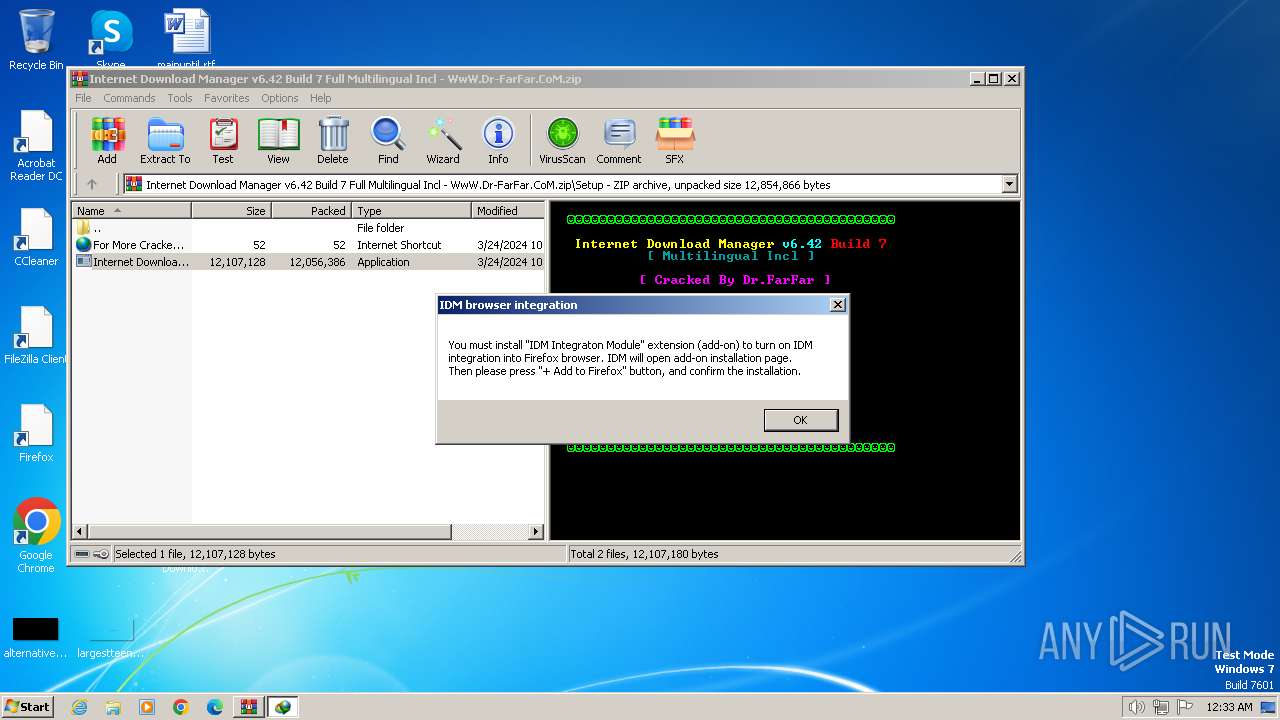Image resolution: width=1280 pixels, height=720 pixels.
Task: Click the SFX toolbar icon
Action: 675,140
